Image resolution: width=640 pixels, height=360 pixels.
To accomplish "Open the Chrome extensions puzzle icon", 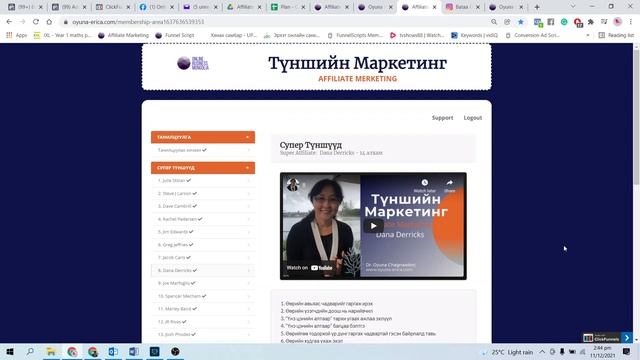I will click(x=591, y=22).
